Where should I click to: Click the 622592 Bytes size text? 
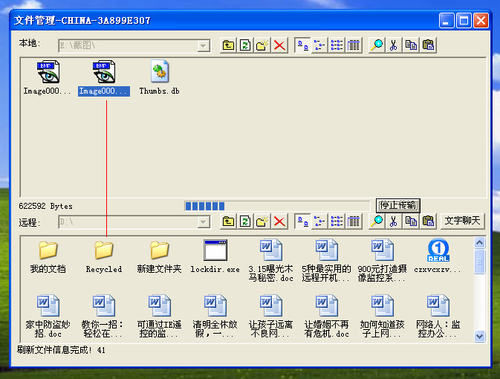pos(45,206)
